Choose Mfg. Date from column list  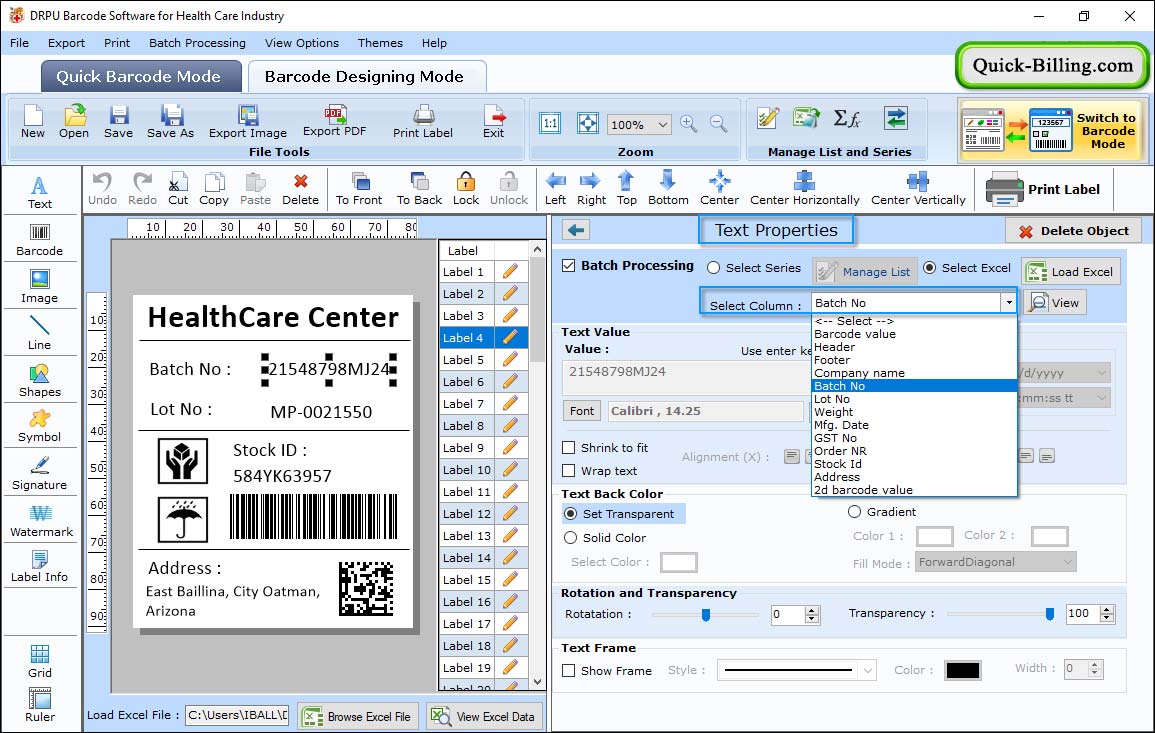[913, 425]
